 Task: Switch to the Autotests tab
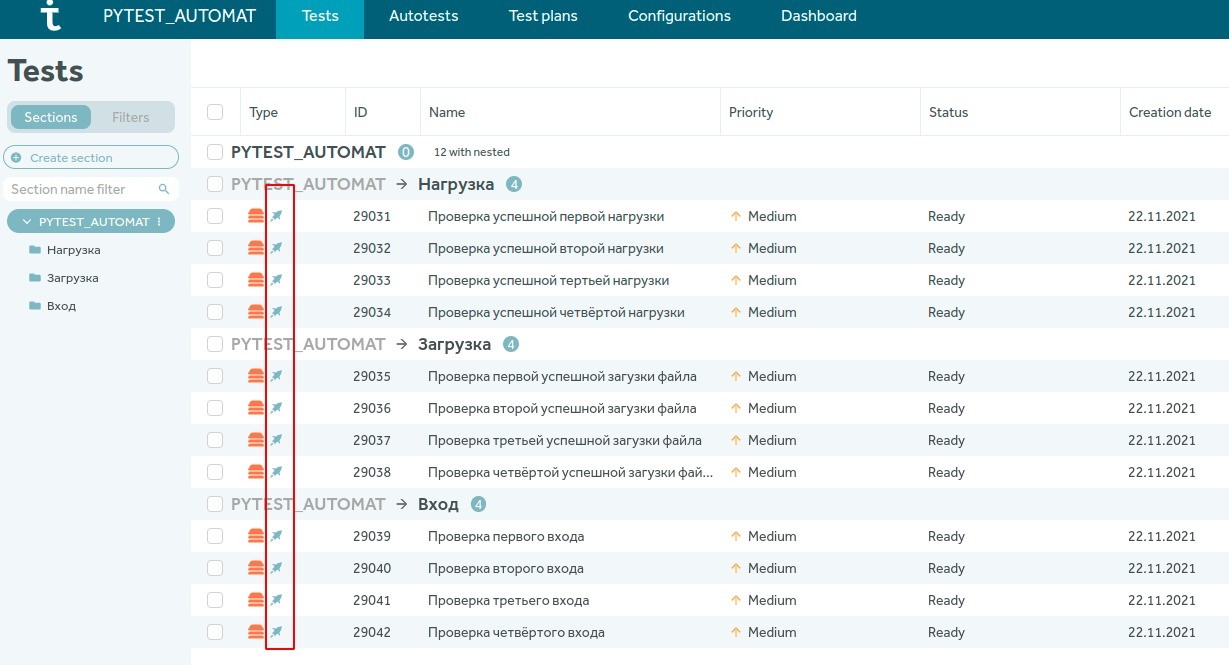coord(423,16)
